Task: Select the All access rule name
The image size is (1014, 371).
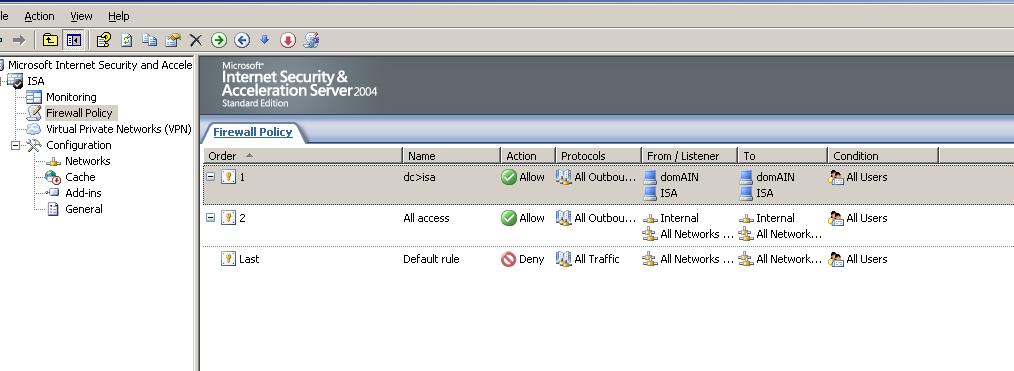Action: (426, 218)
